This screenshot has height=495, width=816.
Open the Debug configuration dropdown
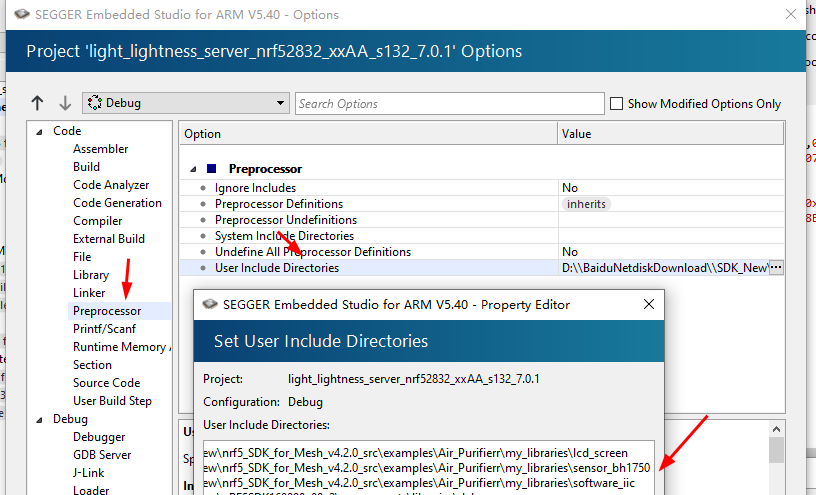tap(186, 103)
